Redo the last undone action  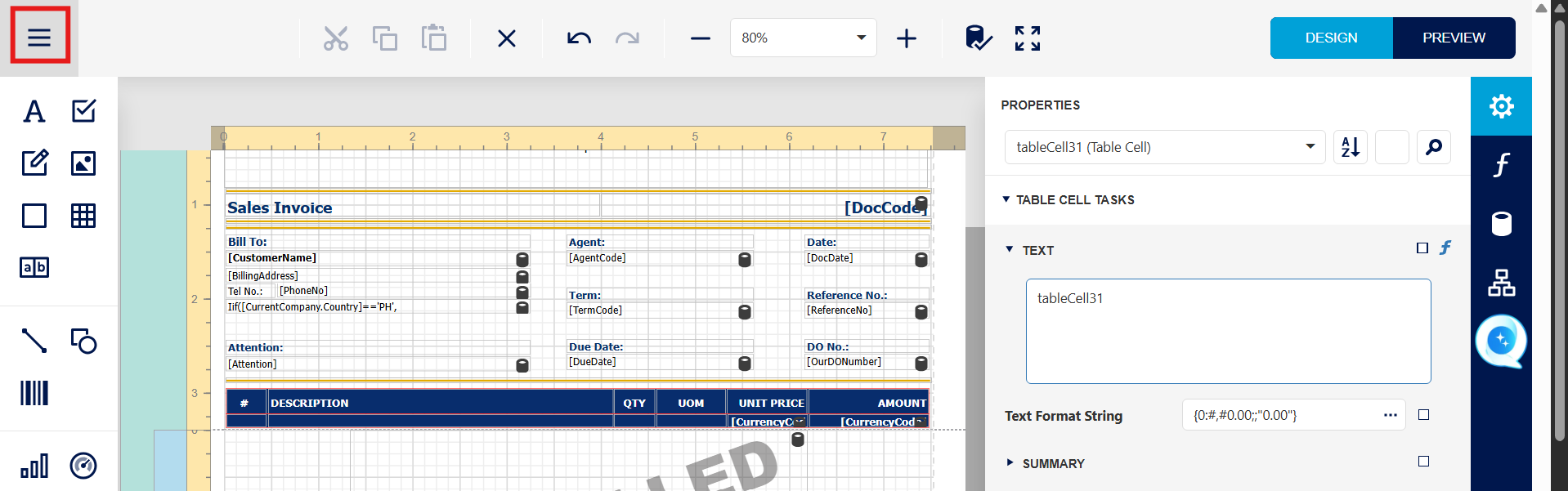pos(627,38)
